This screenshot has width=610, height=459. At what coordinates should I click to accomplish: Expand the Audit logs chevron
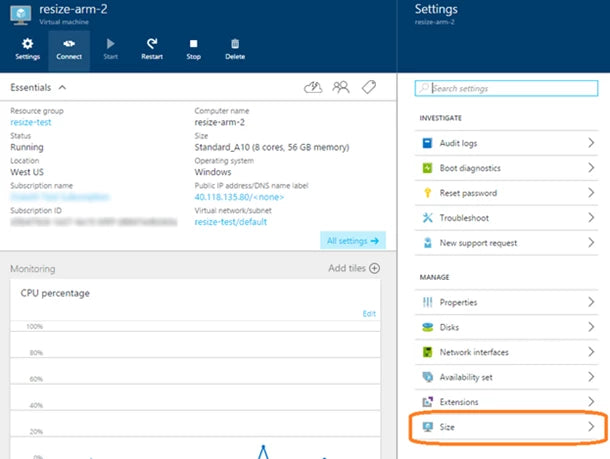(591, 143)
